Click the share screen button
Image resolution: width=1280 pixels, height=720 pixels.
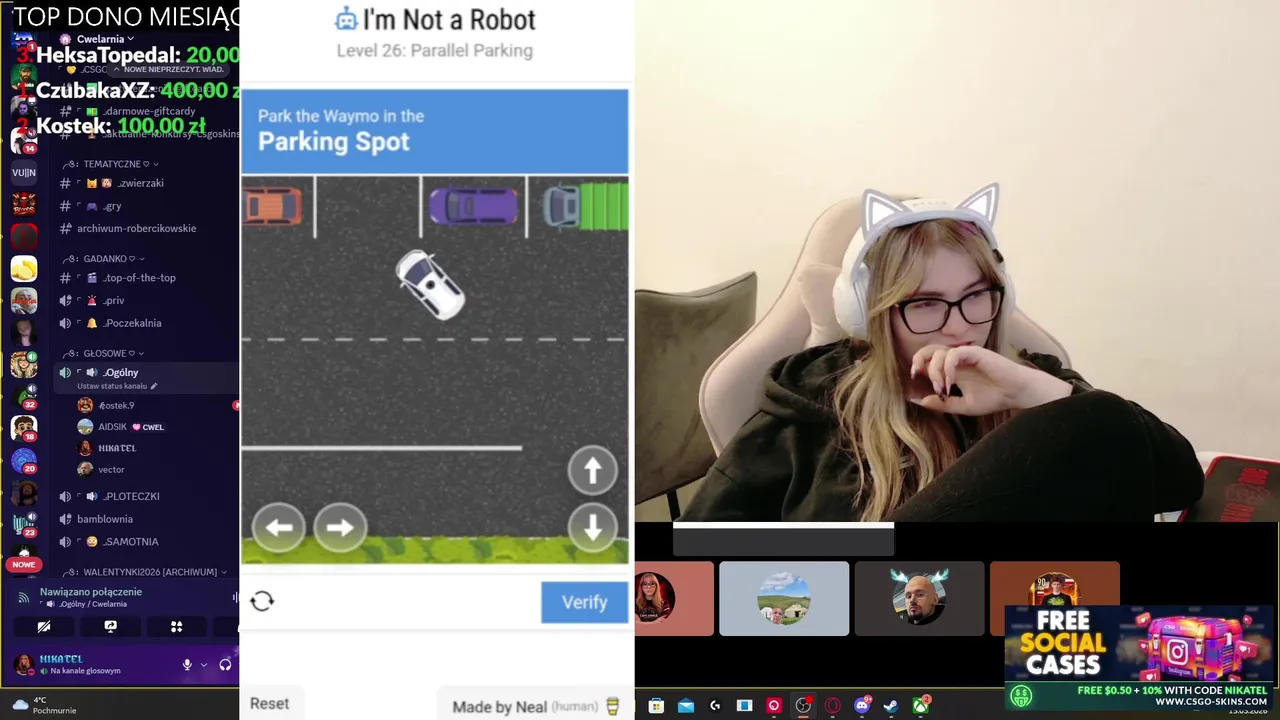pyautogui.click(x=110, y=626)
